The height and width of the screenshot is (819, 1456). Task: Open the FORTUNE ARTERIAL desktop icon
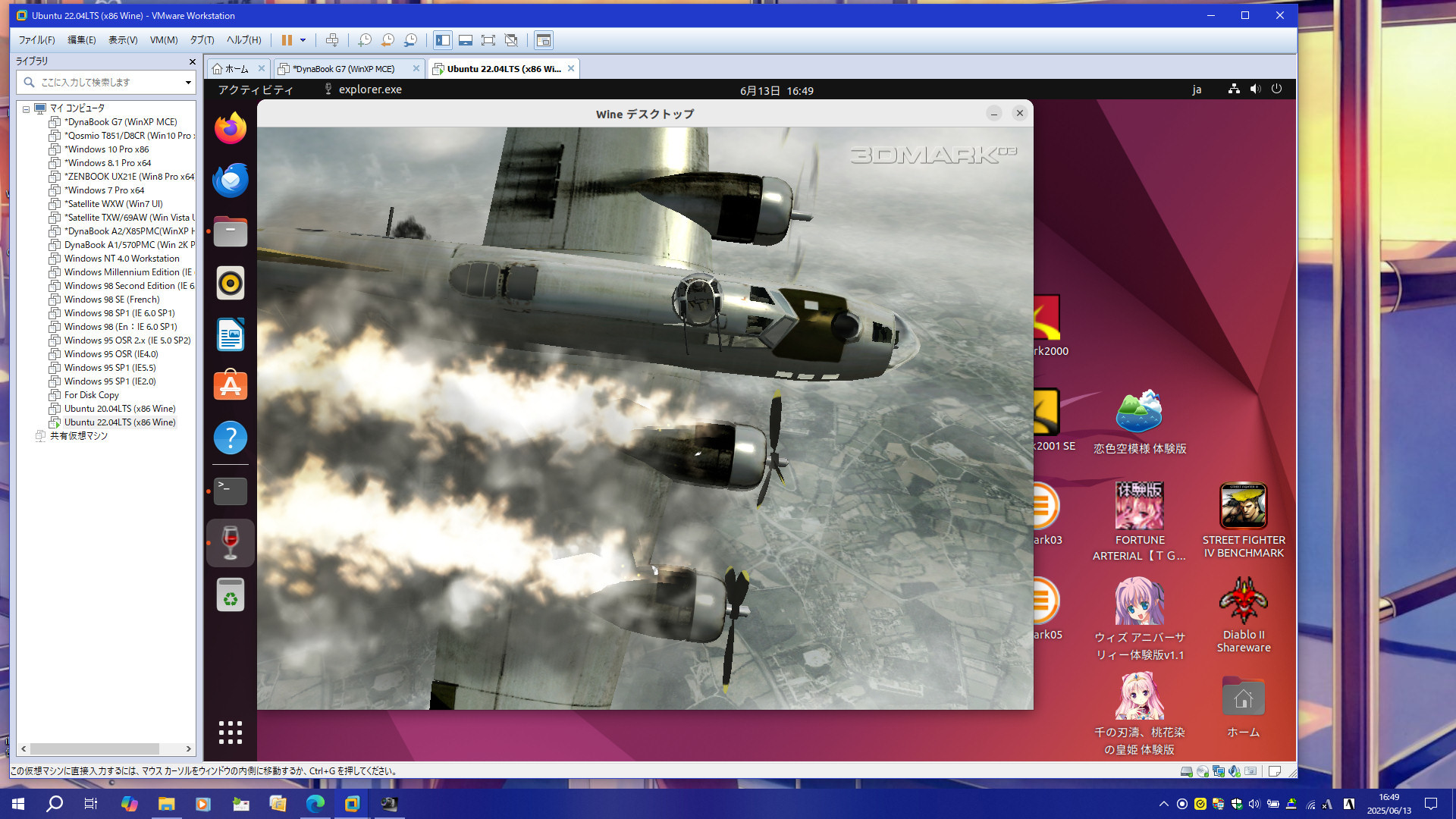(x=1139, y=522)
